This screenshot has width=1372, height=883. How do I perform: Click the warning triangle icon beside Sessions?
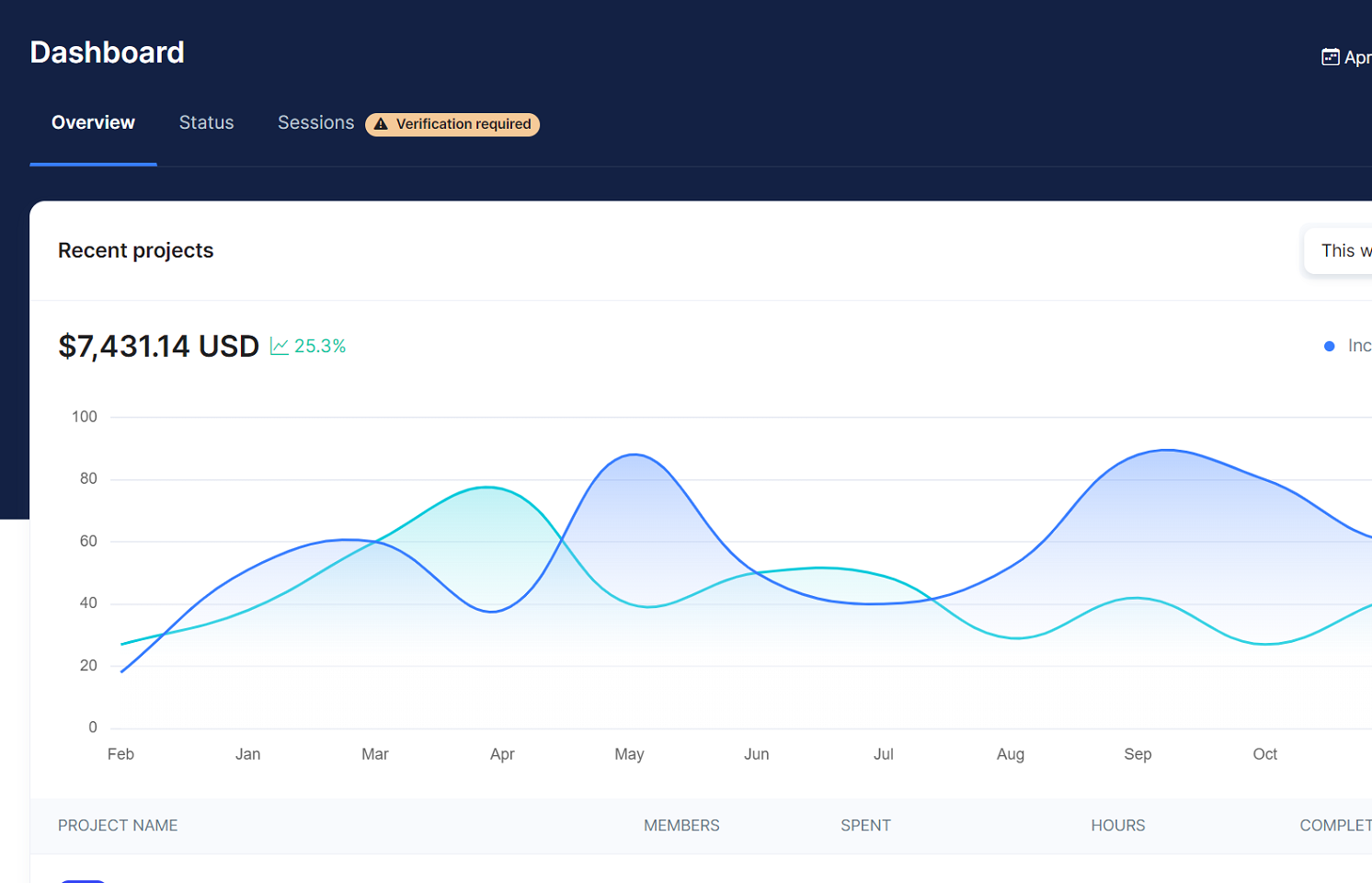tap(381, 124)
